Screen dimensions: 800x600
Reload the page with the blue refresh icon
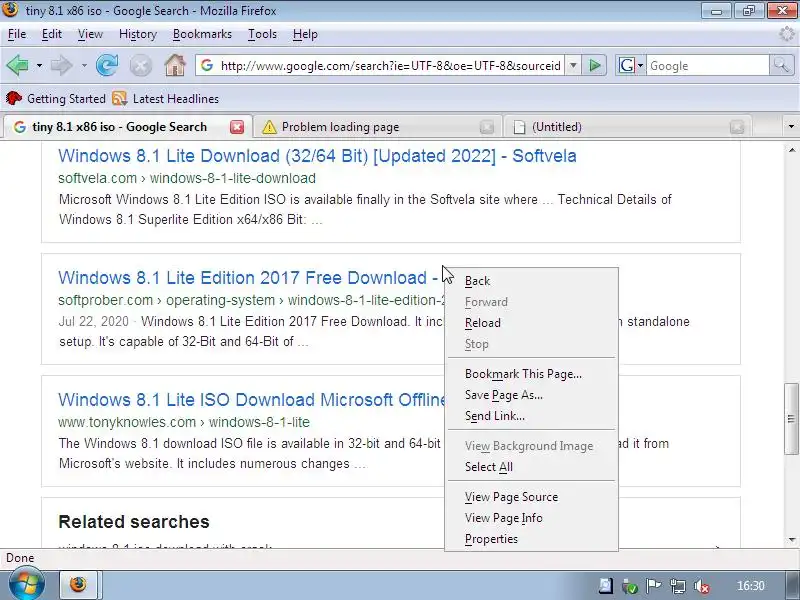click(x=107, y=65)
